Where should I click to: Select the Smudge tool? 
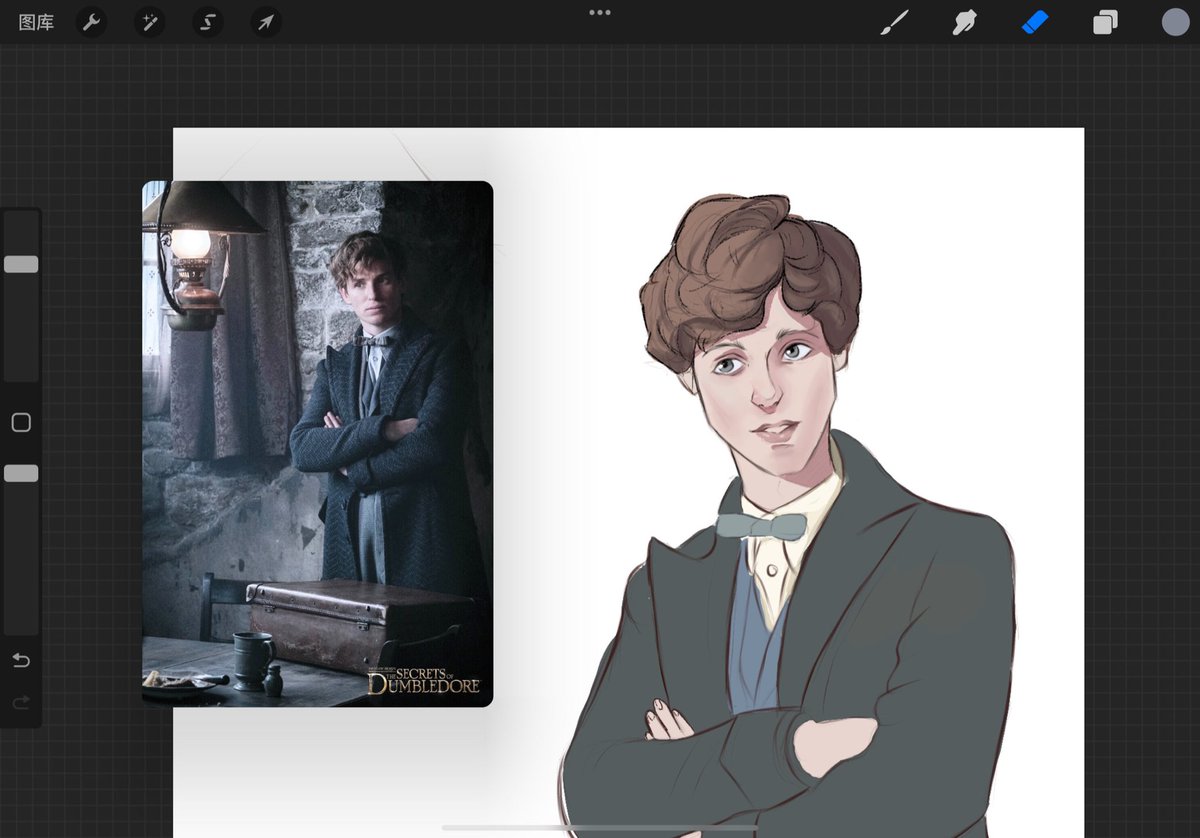tap(964, 22)
